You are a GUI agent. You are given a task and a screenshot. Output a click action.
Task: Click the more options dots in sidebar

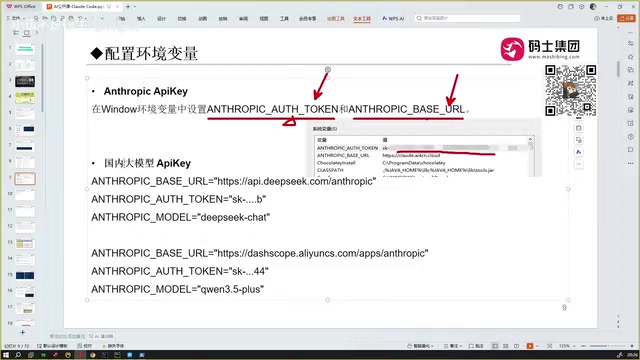coord(631,163)
